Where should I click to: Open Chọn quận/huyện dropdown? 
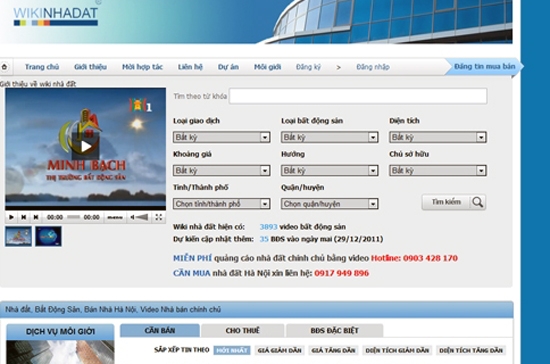point(329,204)
